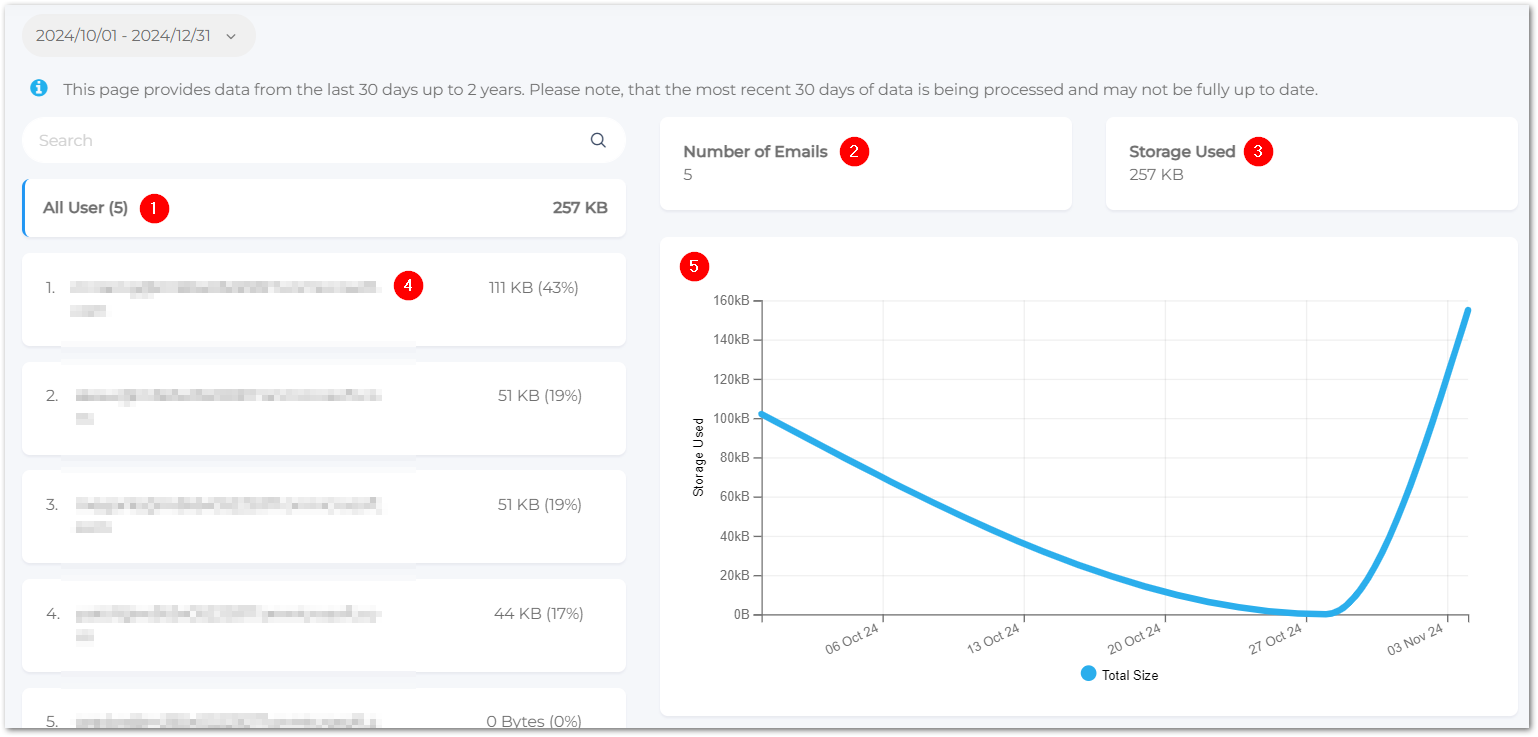Image resolution: width=1538 pixels, height=737 pixels.
Task: Click red marker 1 beside All User
Action: click(155, 208)
